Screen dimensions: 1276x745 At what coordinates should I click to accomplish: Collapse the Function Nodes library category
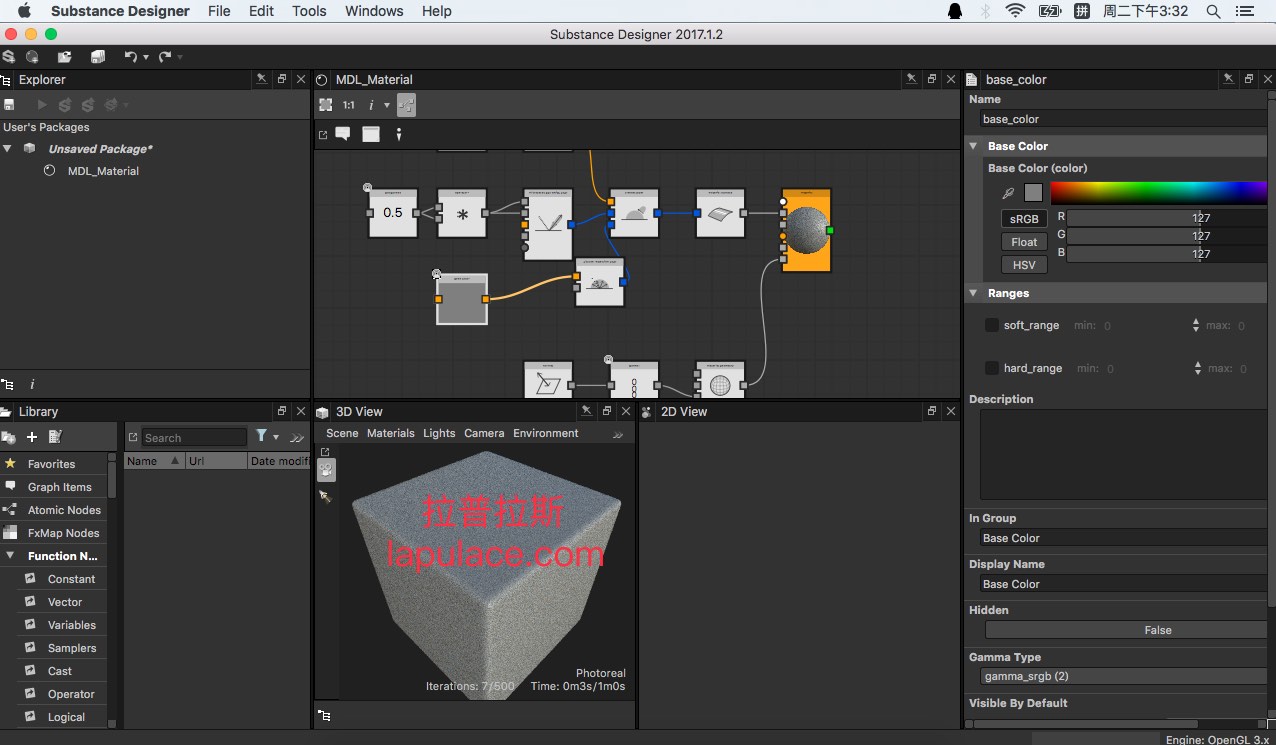(9, 556)
